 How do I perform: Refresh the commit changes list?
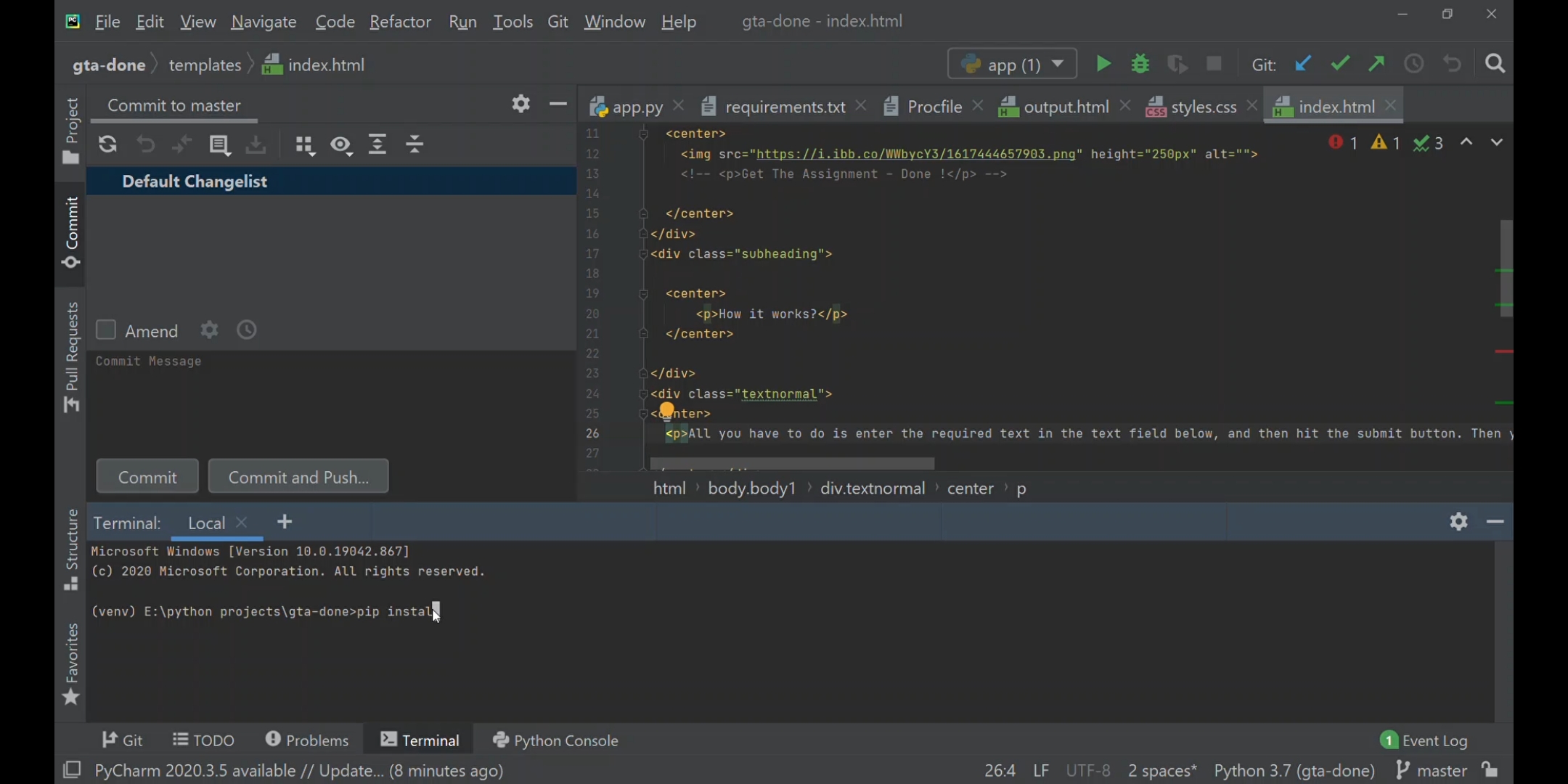[107, 144]
